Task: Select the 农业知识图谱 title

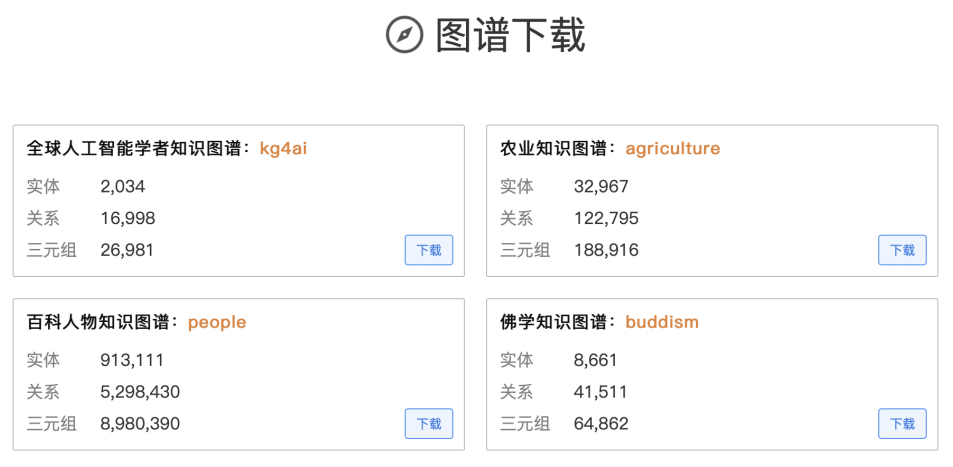Action: pos(554,149)
